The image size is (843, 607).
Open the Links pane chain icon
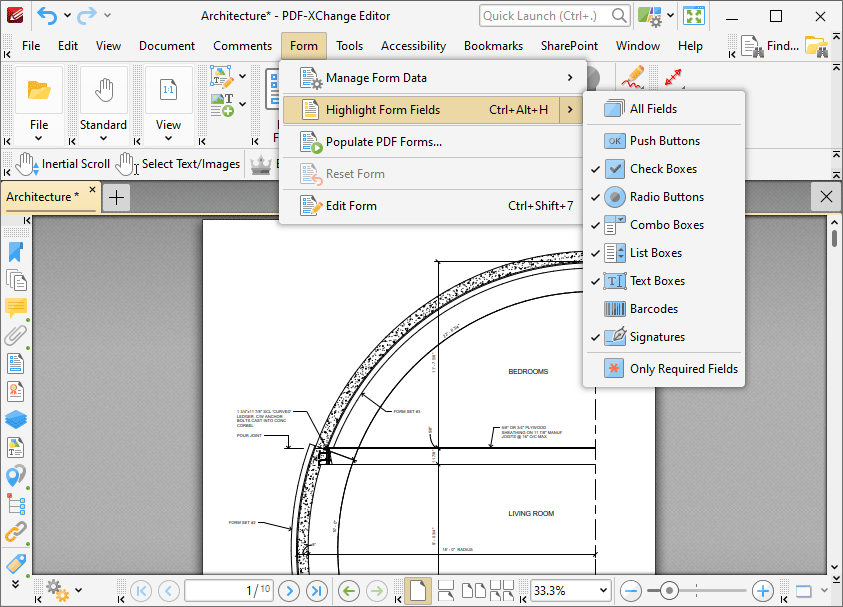point(16,532)
